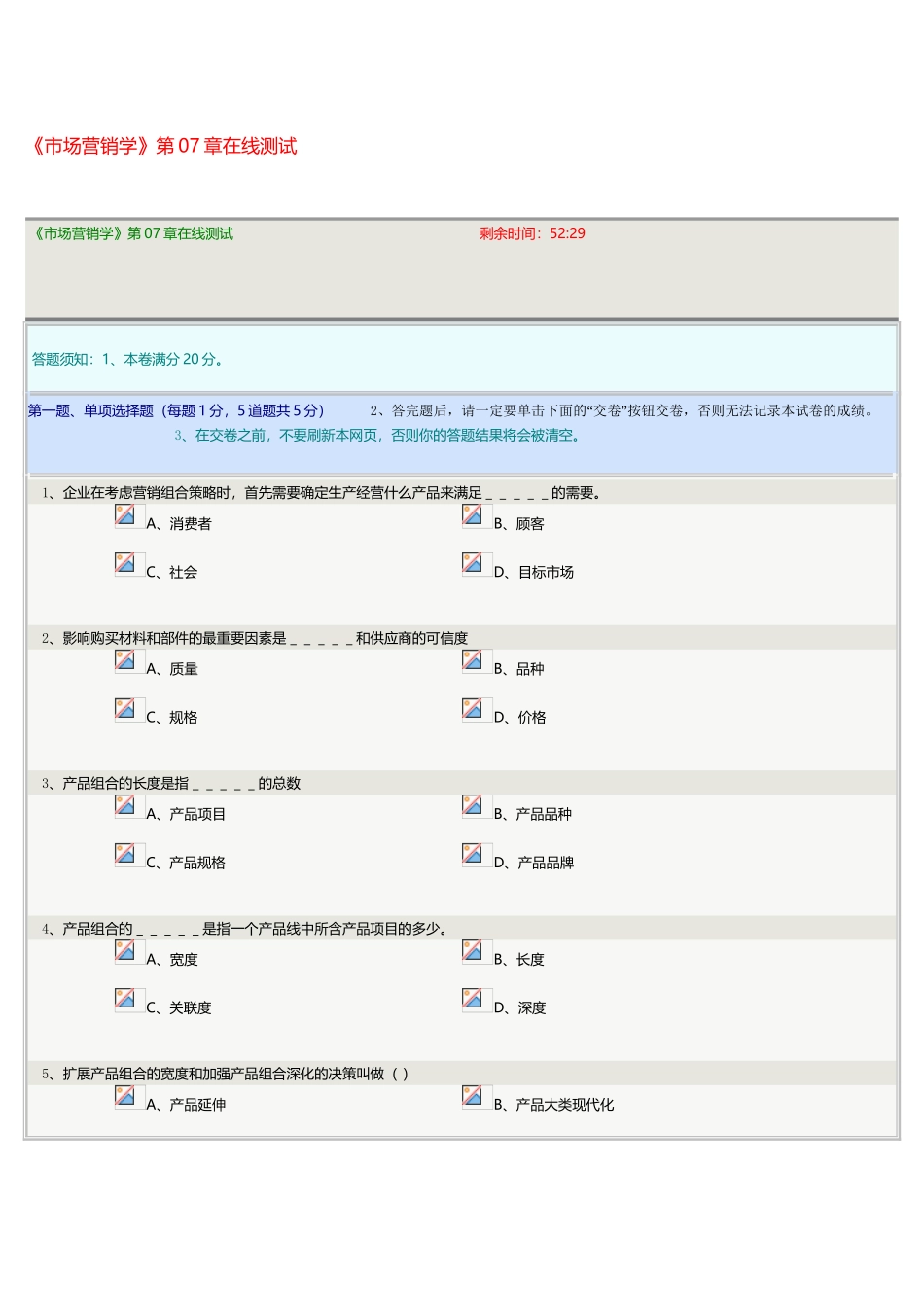The width and height of the screenshot is (924, 1307).
Task: Click the red page title 《市场营销学》第07章在线测试
Action: (x=162, y=146)
